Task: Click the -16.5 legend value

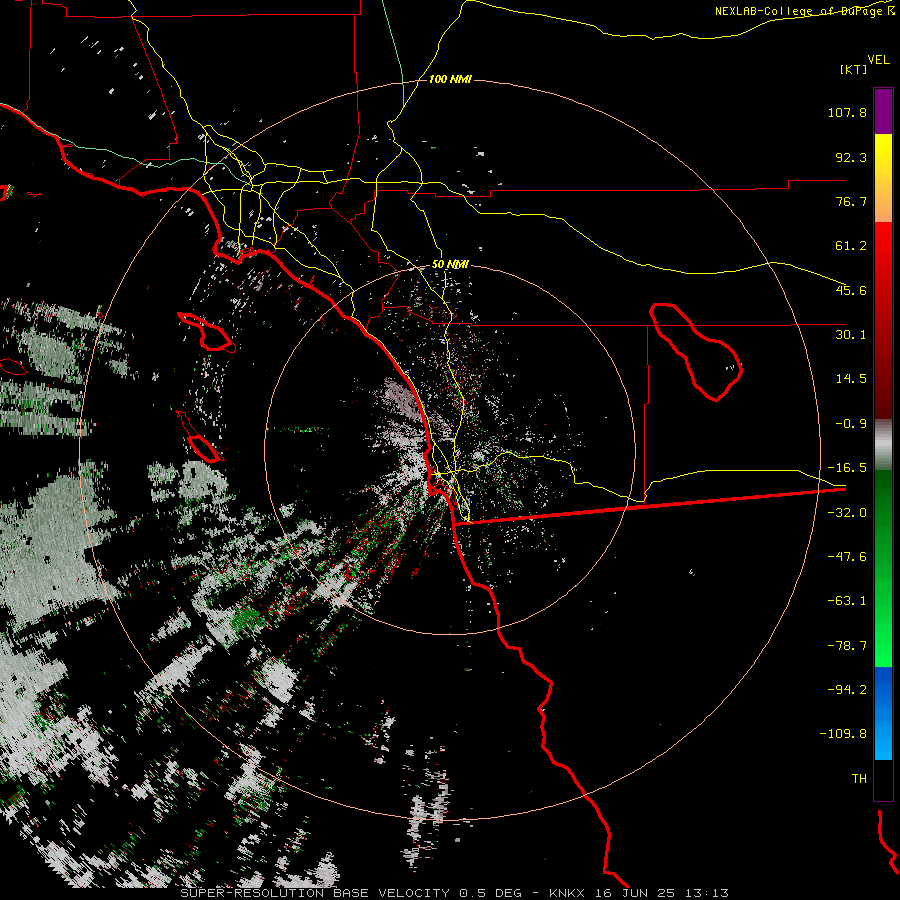Action: point(847,468)
